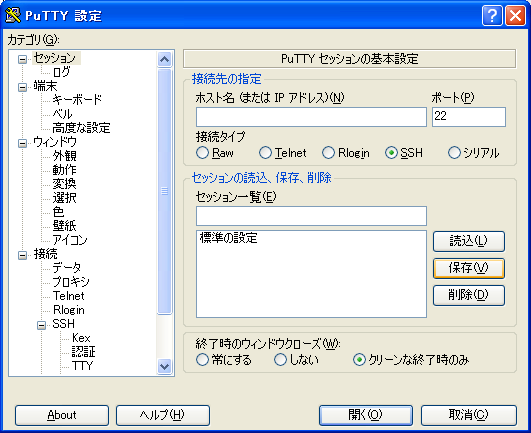Click the category list scrollbar thumb
This screenshot has height=433, width=531.
(x=165, y=191)
